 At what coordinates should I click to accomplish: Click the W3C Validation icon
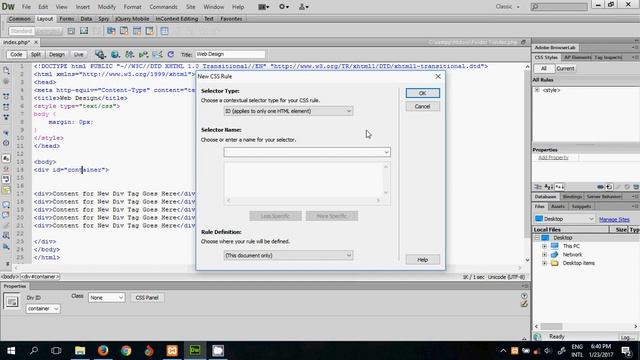pyautogui.click(x=143, y=54)
